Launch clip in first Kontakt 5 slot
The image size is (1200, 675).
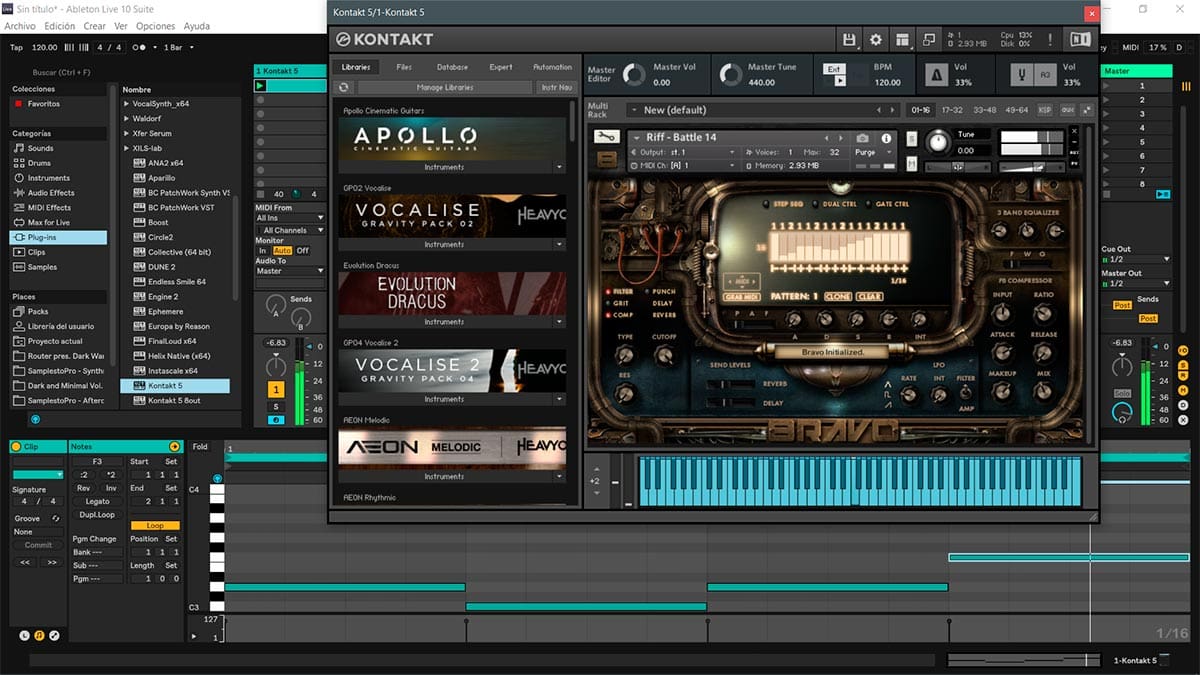(x=261, y=86)
